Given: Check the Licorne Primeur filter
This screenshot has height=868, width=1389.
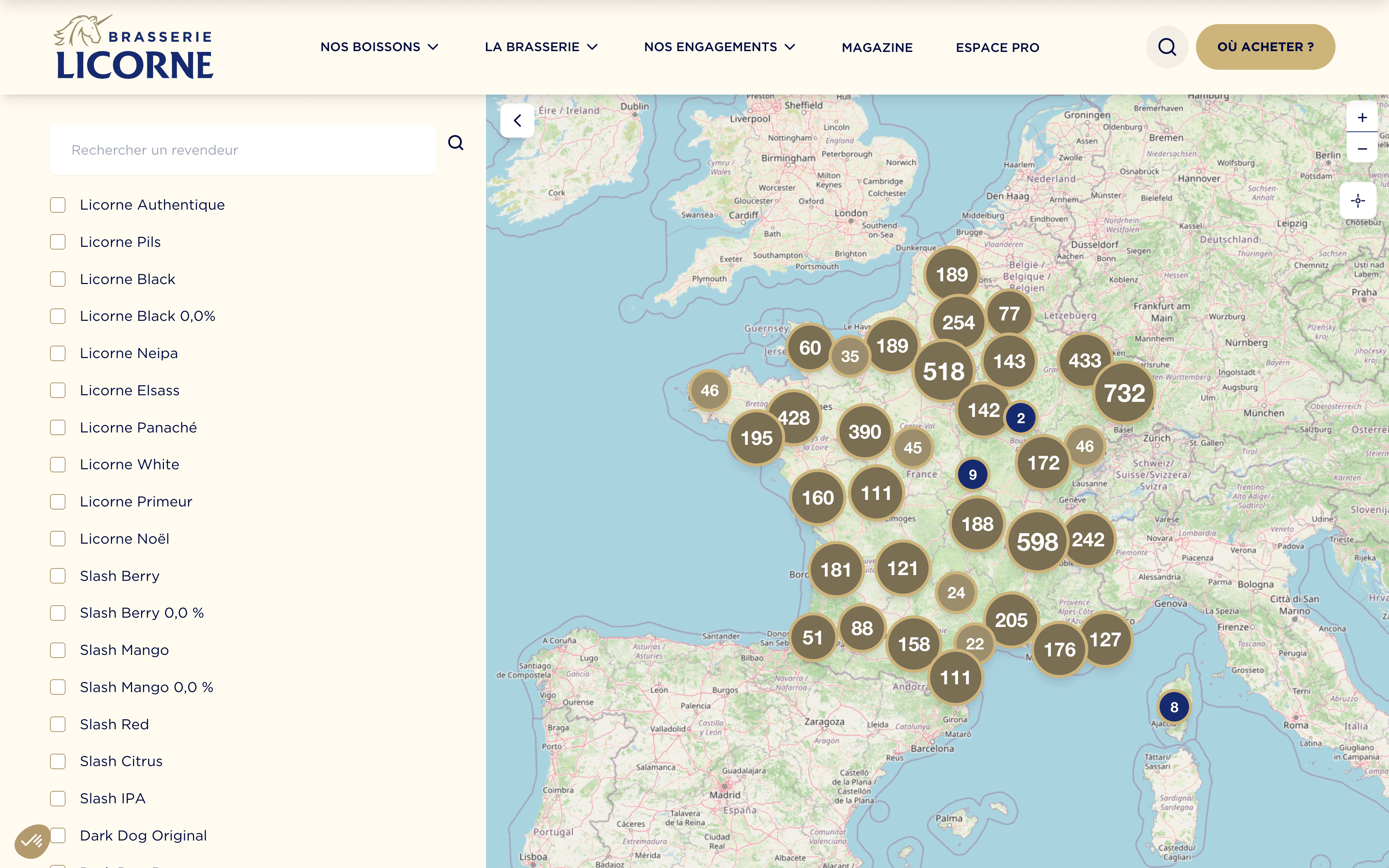Looking at the screenshot, I should [x=57, y=502].
